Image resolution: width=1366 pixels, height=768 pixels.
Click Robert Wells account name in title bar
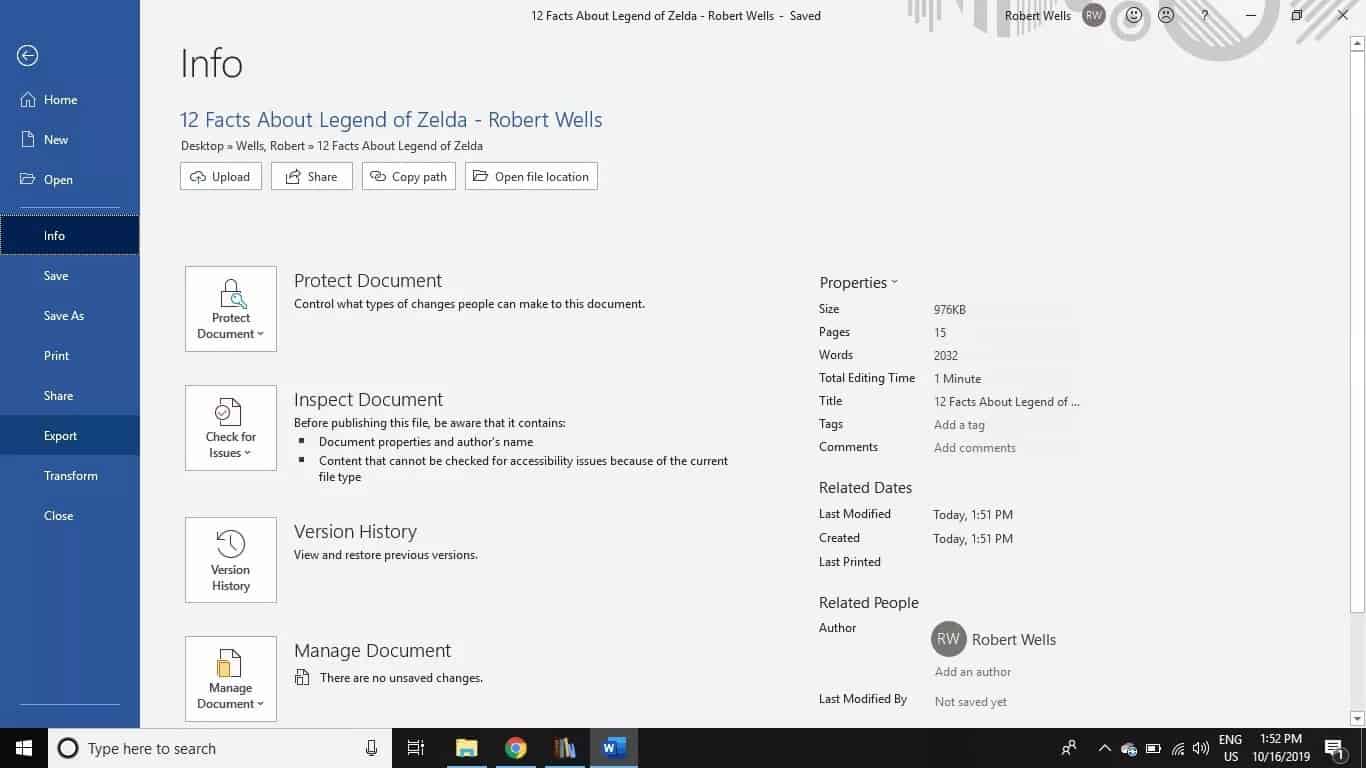pyautogui.click(x=1038, y=16)
